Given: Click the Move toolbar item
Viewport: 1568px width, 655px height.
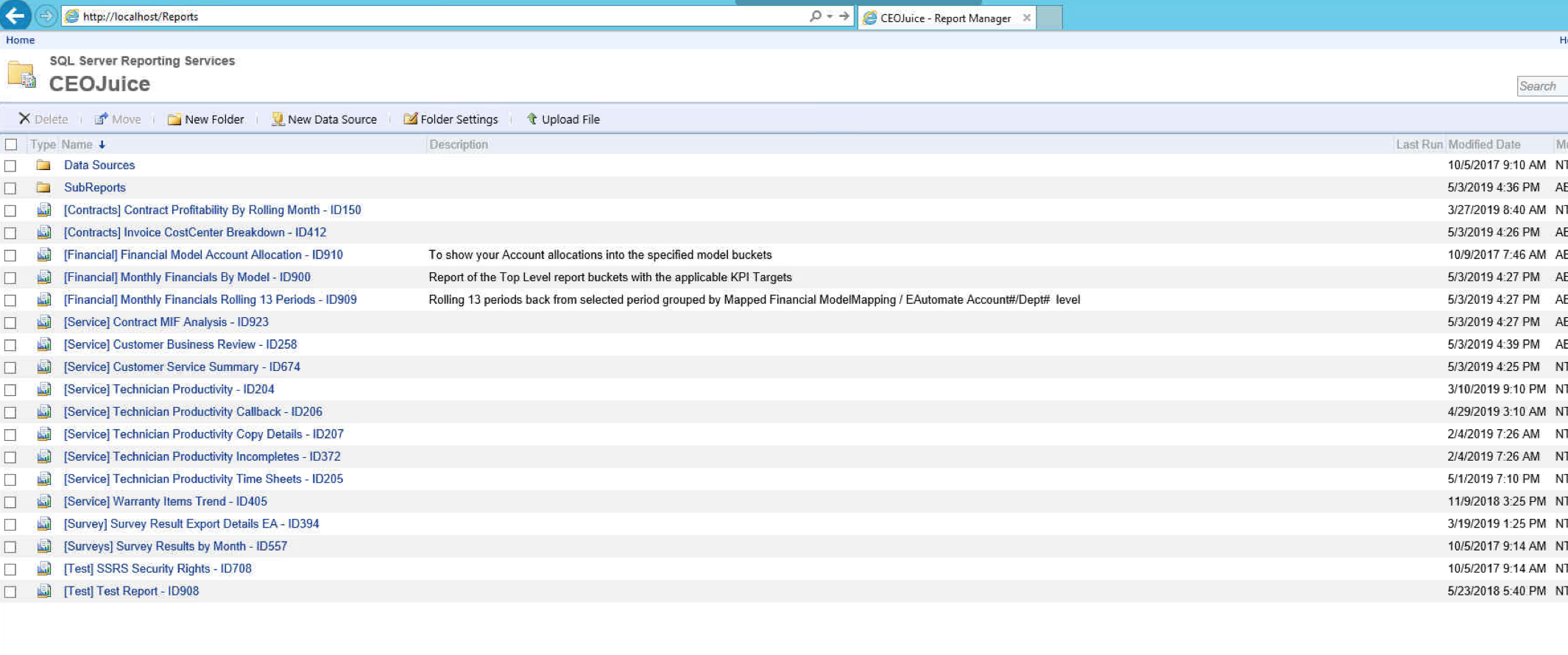Looking at the screenshot, I should coord(117,119).
